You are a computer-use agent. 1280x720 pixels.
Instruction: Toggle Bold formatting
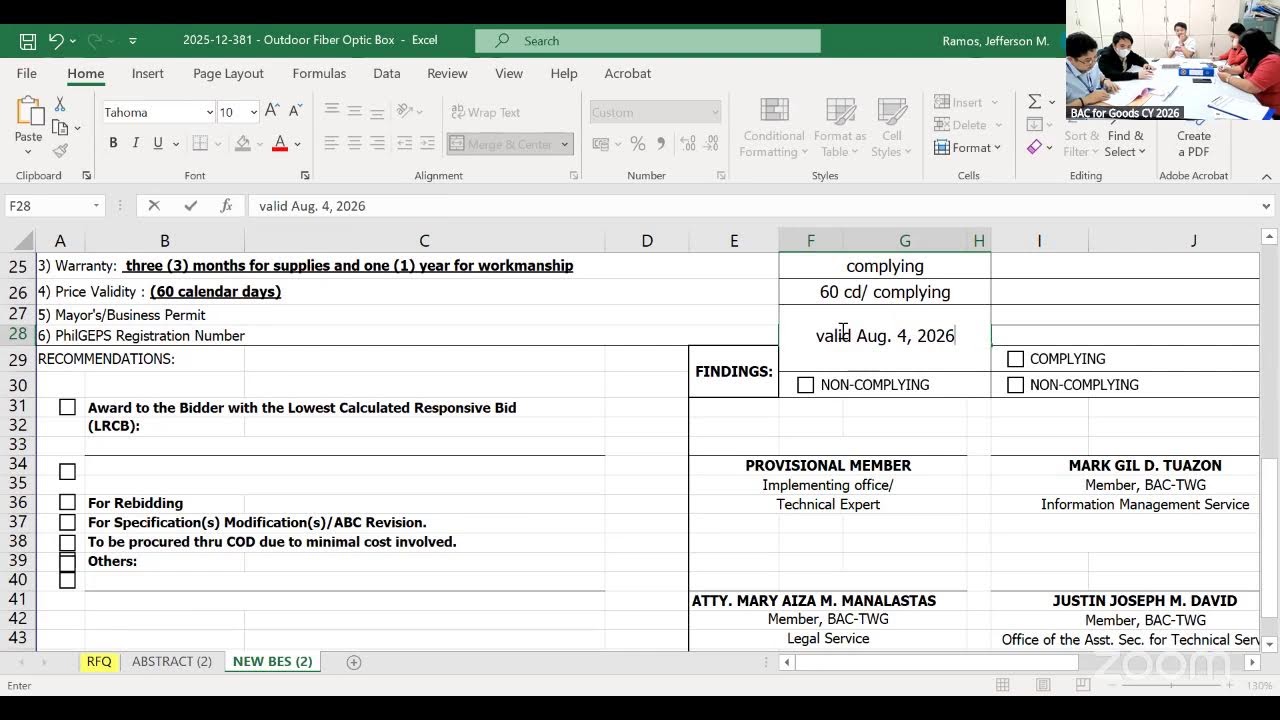coord(113,144)
